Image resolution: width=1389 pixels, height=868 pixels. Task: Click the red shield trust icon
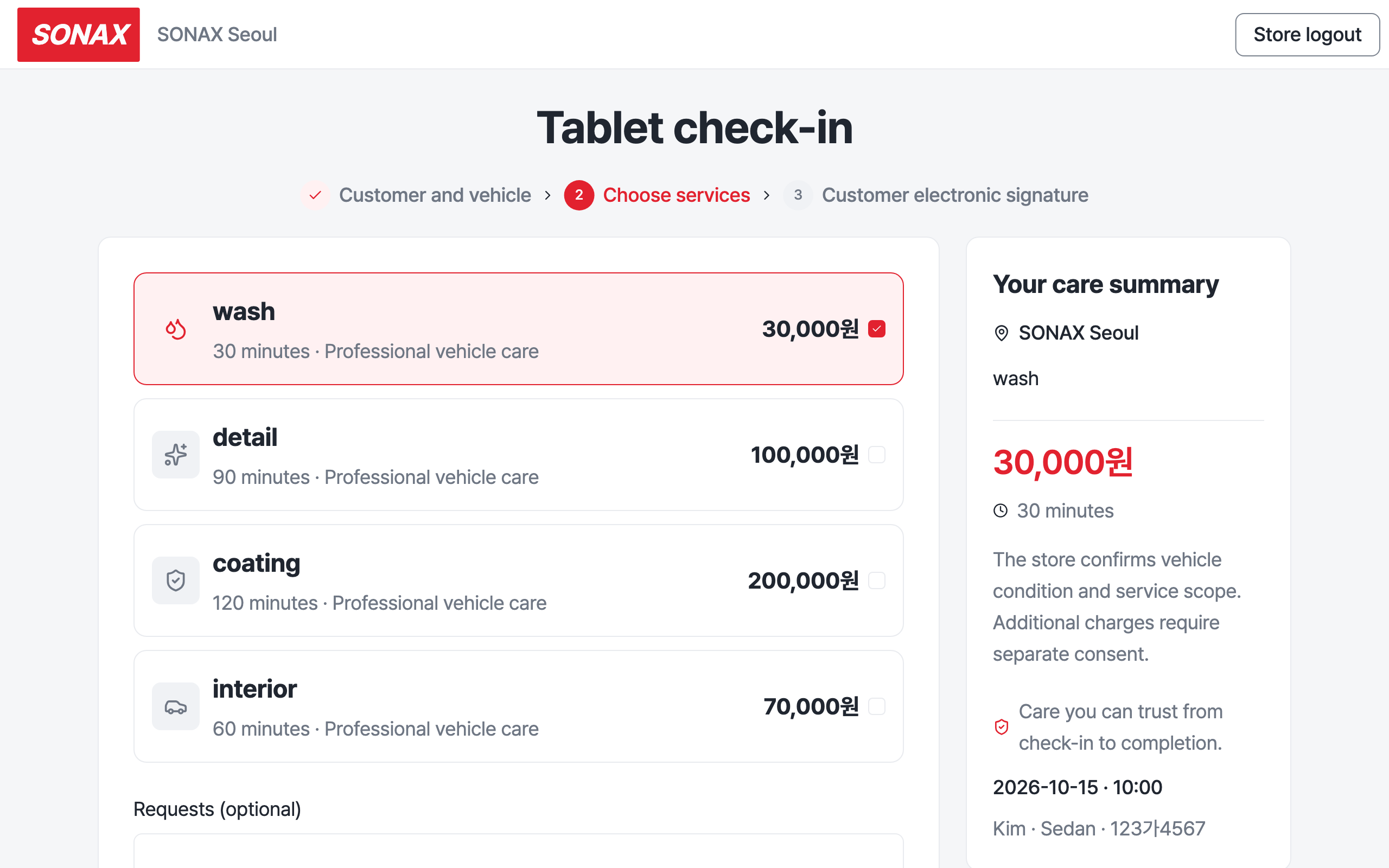pos(1001,727)
